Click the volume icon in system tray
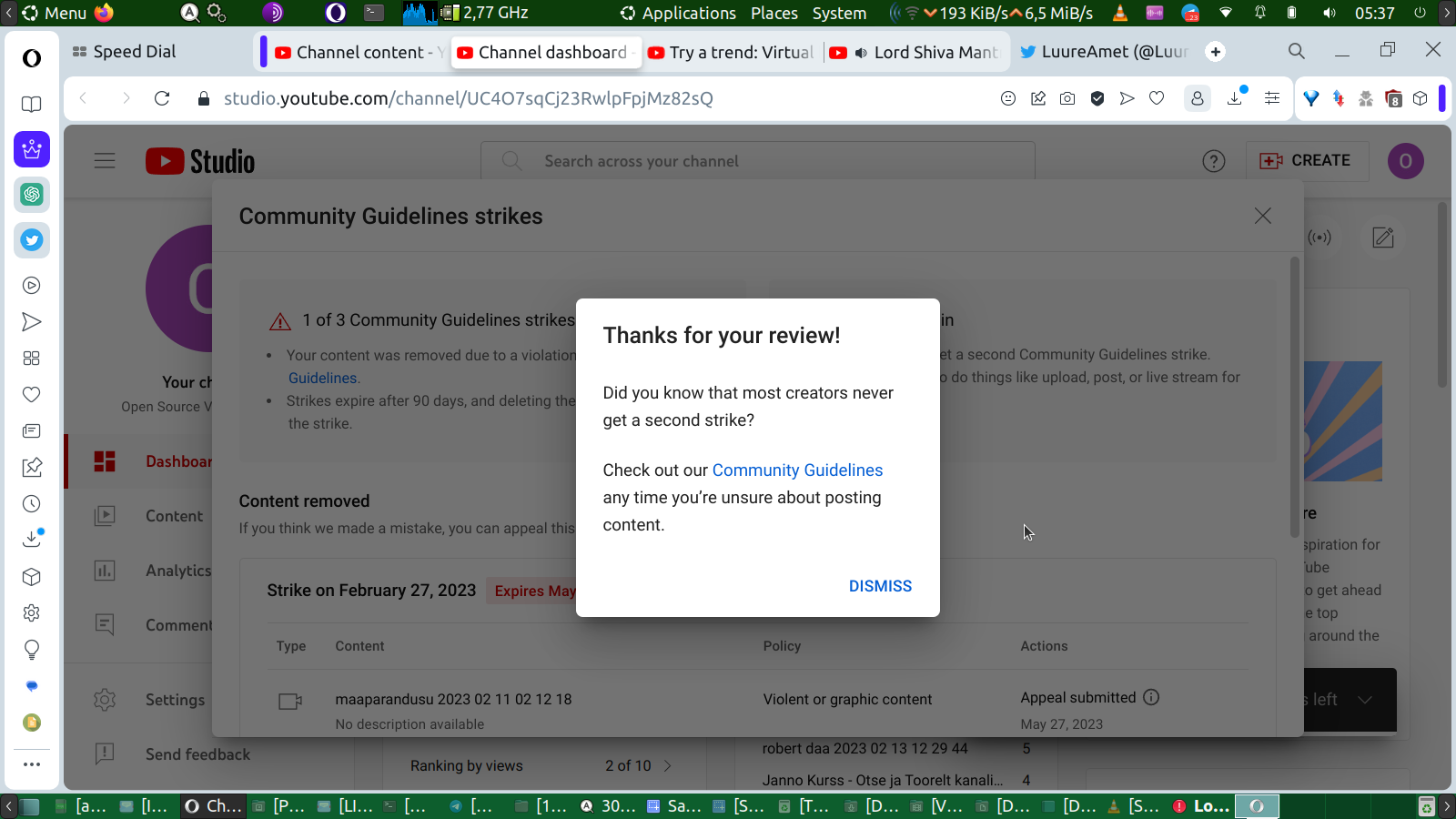 click(x=1330, y=13)
